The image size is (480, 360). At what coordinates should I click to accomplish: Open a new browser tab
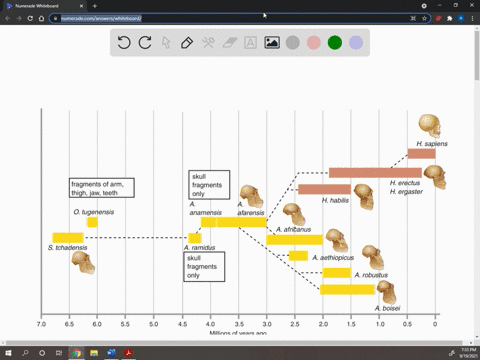pyautogui.click(x=95, y=6)
